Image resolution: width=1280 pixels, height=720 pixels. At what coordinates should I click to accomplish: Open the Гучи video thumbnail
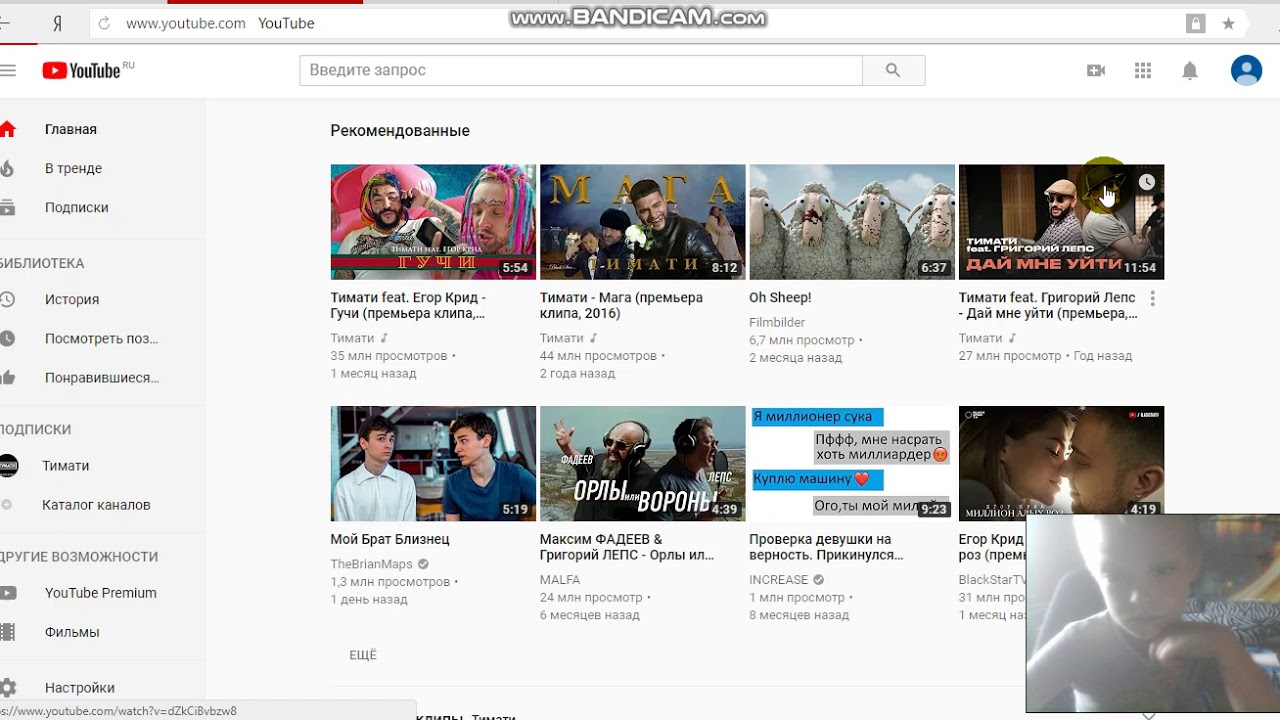[x=433, y=222]
